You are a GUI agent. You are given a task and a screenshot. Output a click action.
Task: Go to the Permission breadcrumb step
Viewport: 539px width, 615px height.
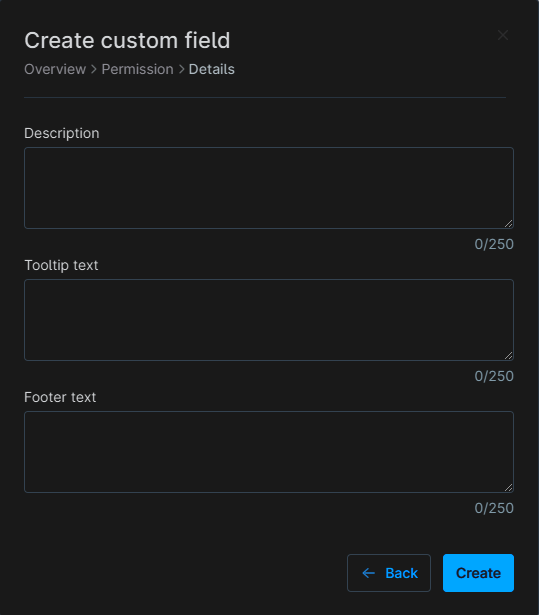point(137,69)
